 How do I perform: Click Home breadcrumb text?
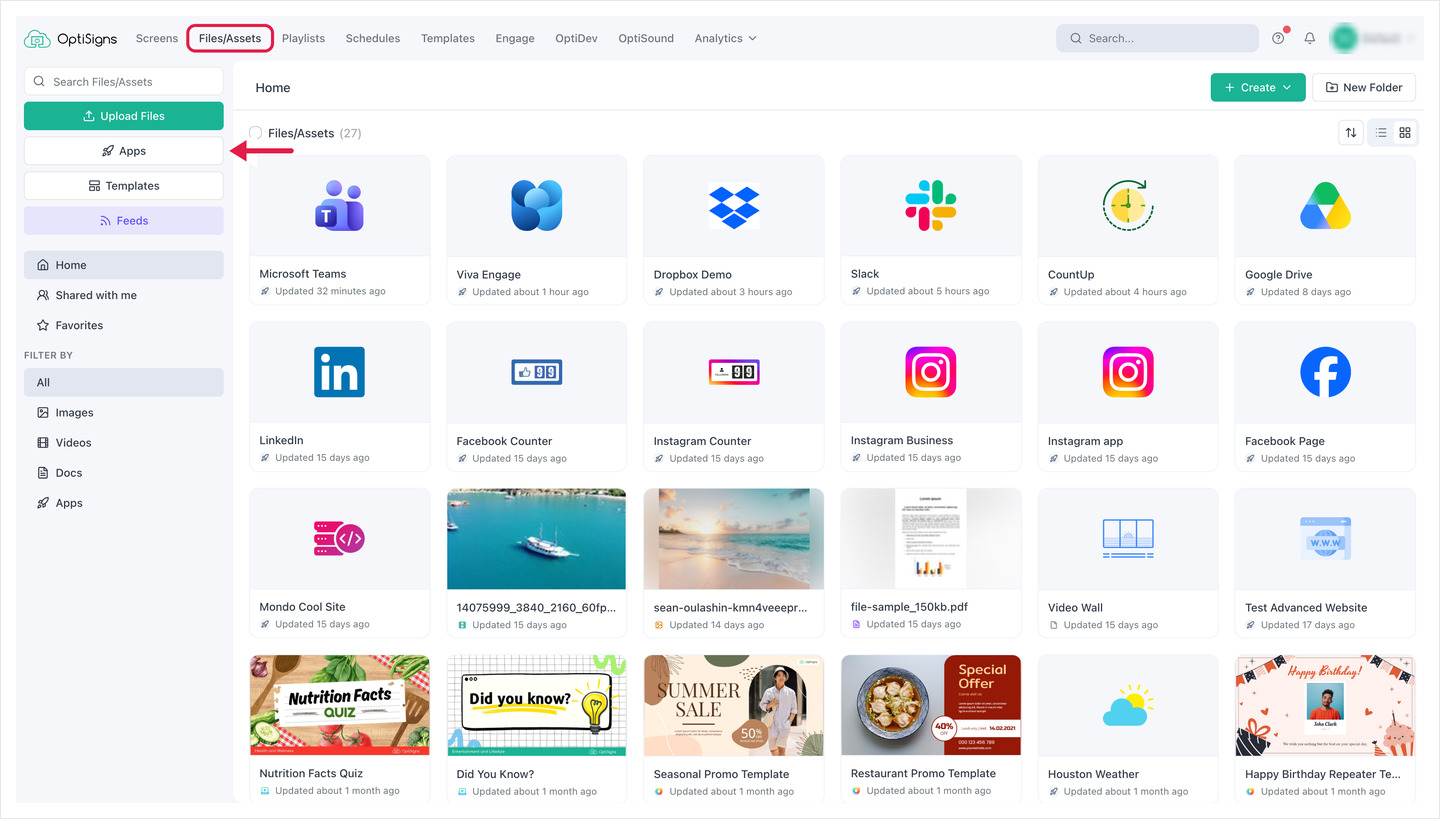[x=273, y=87]
